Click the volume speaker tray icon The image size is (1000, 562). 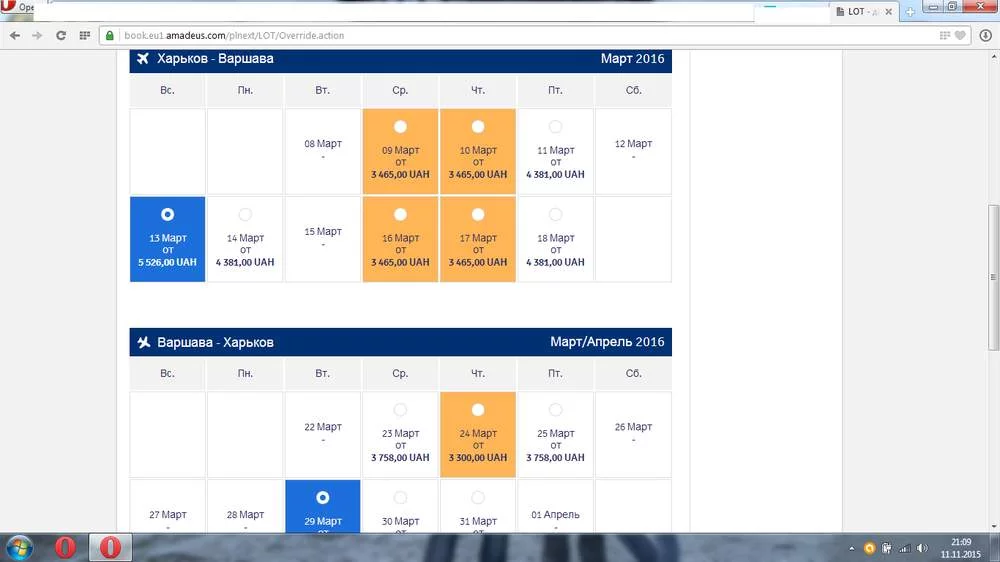pos(922,548)
